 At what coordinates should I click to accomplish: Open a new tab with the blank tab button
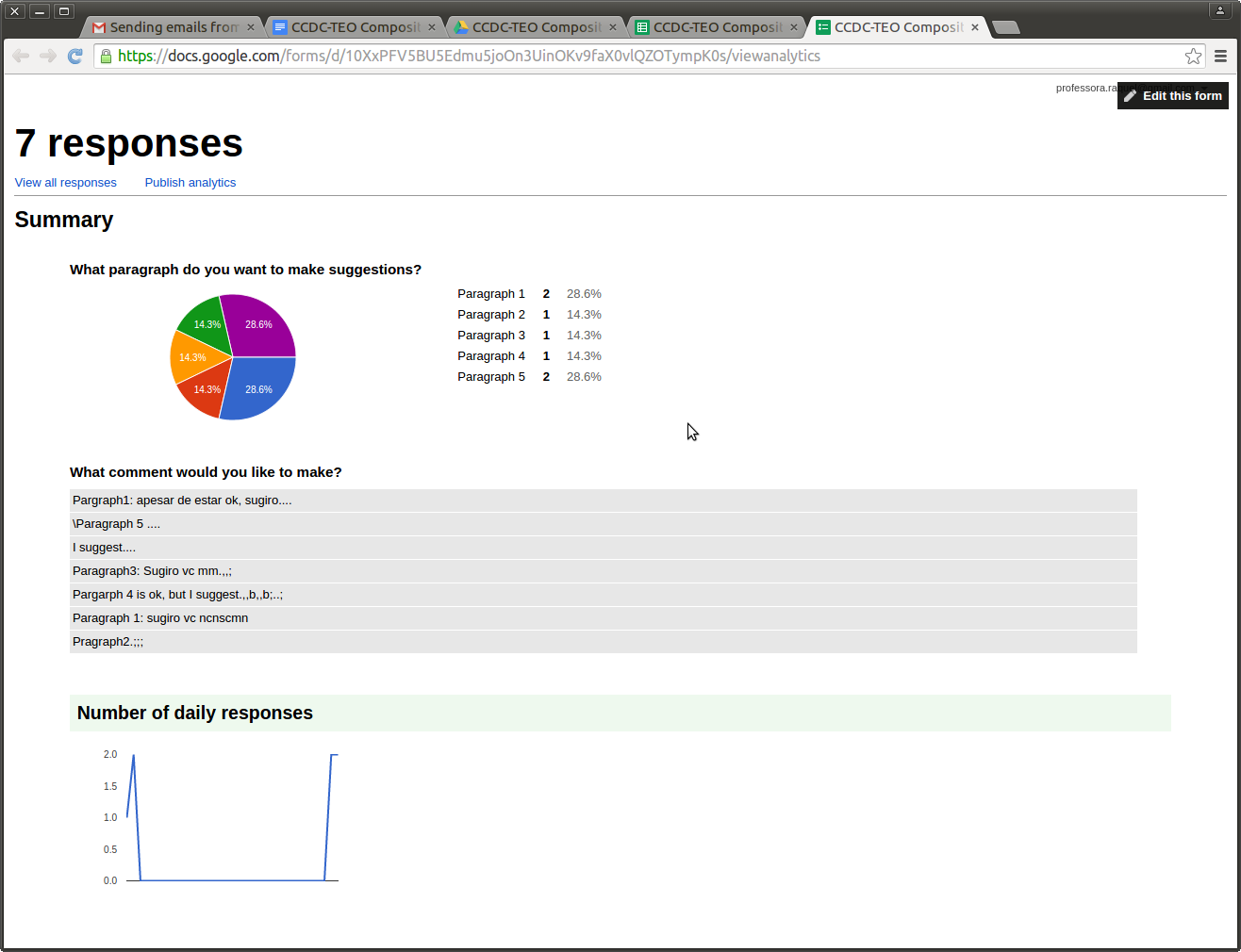[1006, 27]
